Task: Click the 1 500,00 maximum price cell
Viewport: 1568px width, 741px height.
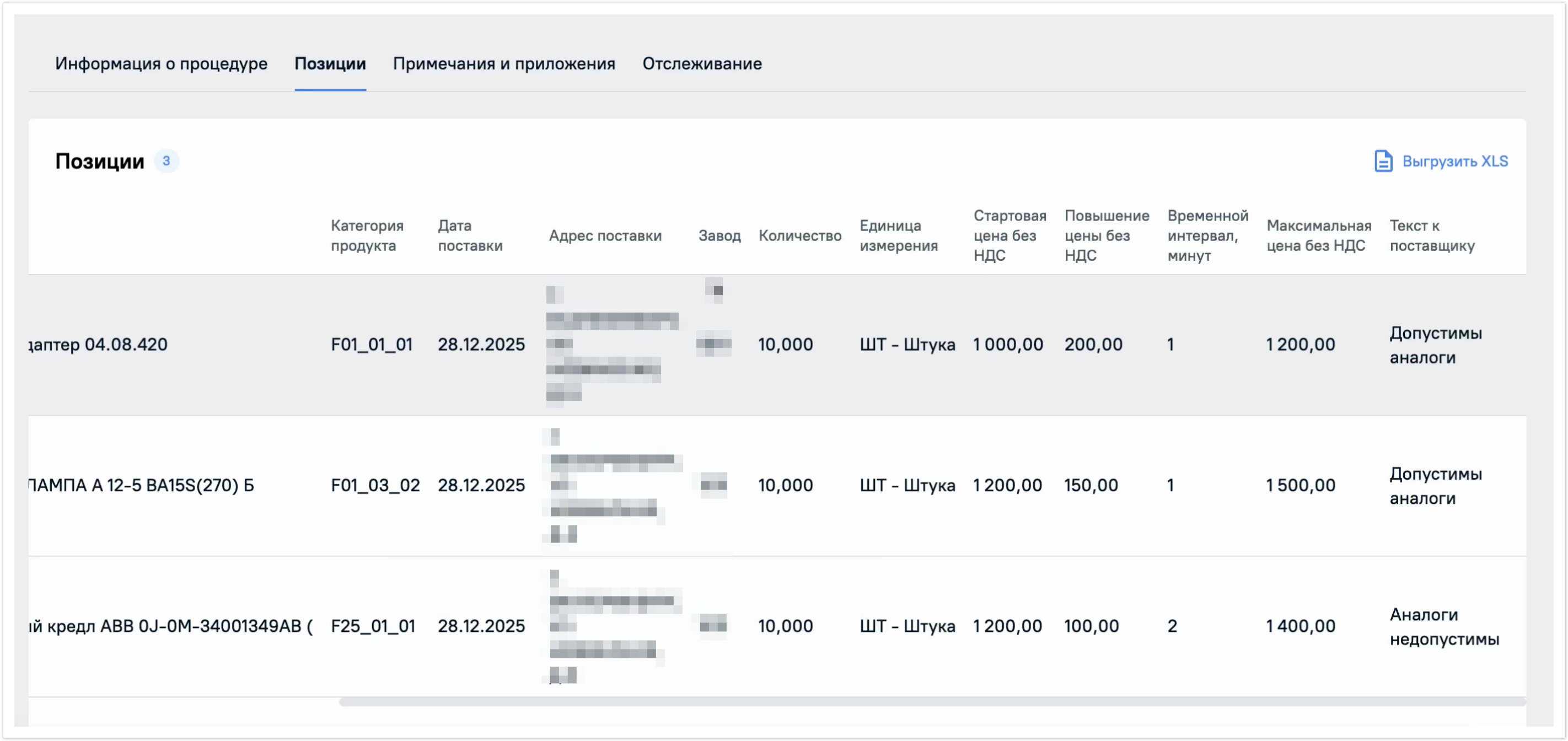Action: (x=1299, y=485)
